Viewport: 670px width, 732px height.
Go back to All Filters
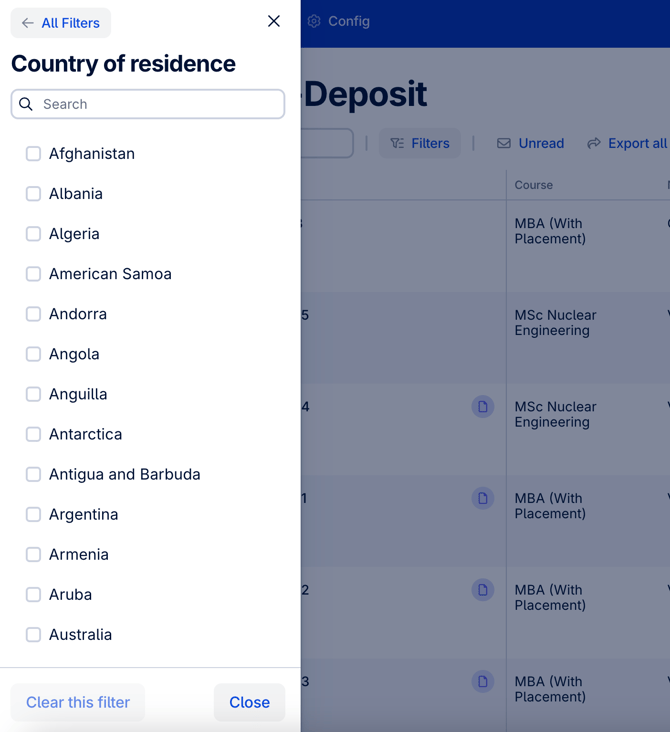click(61, 23)
